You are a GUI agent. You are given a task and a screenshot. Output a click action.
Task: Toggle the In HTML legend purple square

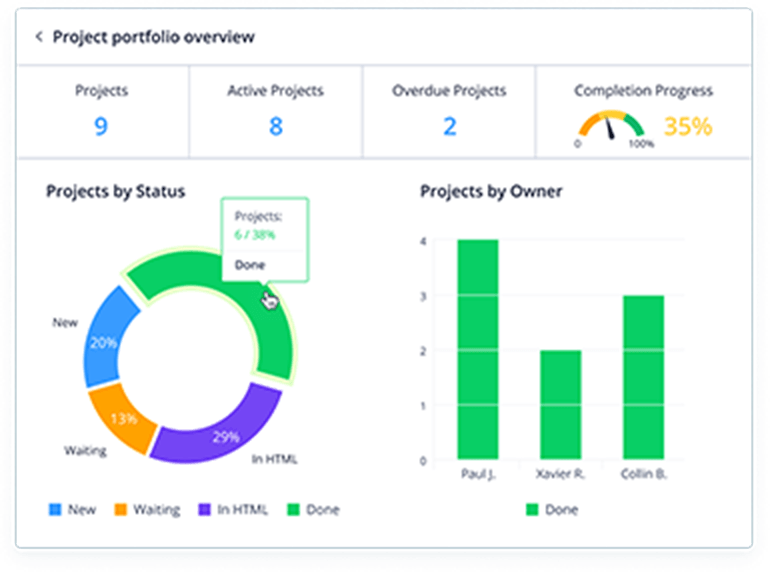point(203,510)
